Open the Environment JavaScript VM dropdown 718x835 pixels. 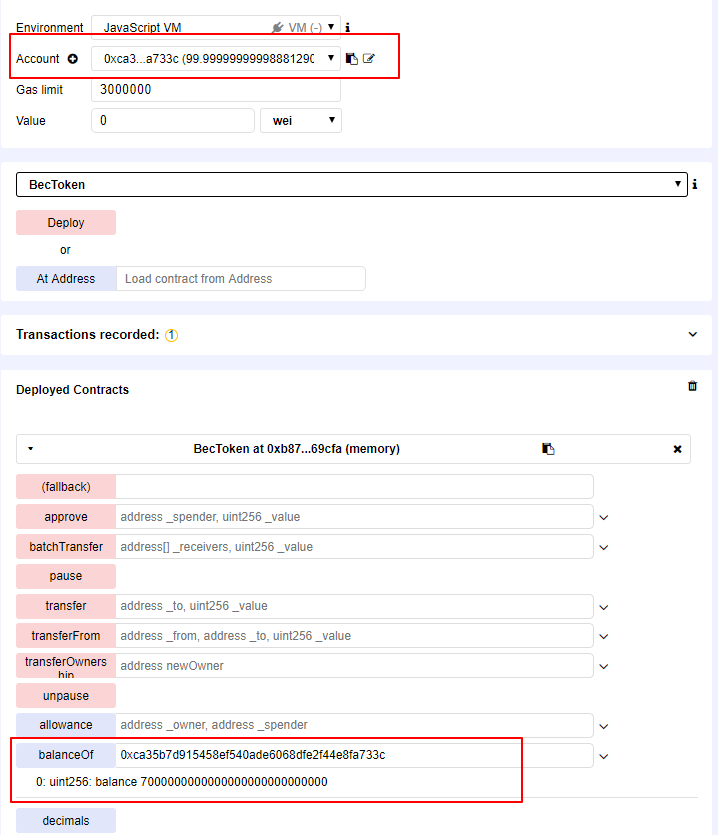pos(216,27)
